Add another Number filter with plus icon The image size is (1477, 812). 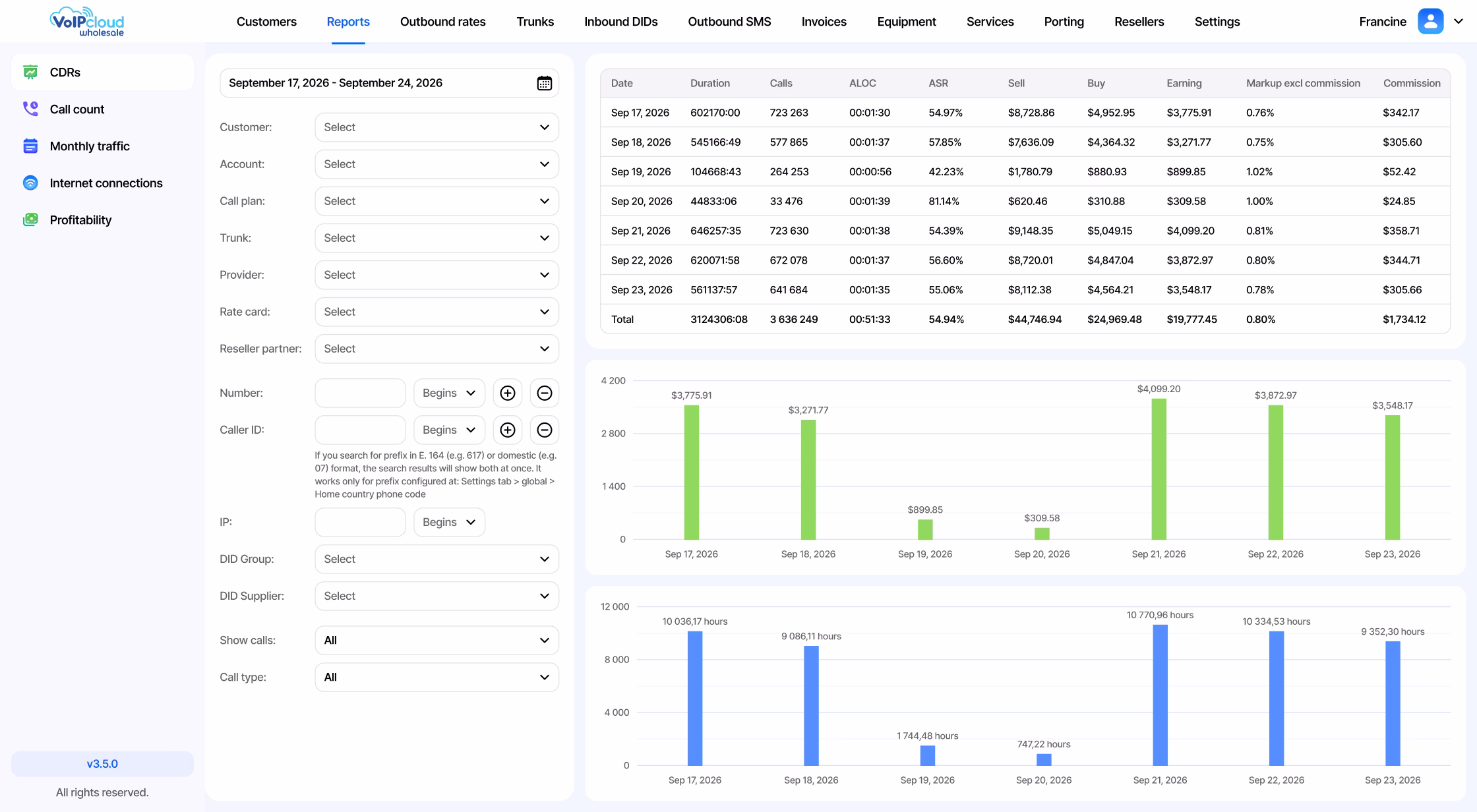point(508,393)
